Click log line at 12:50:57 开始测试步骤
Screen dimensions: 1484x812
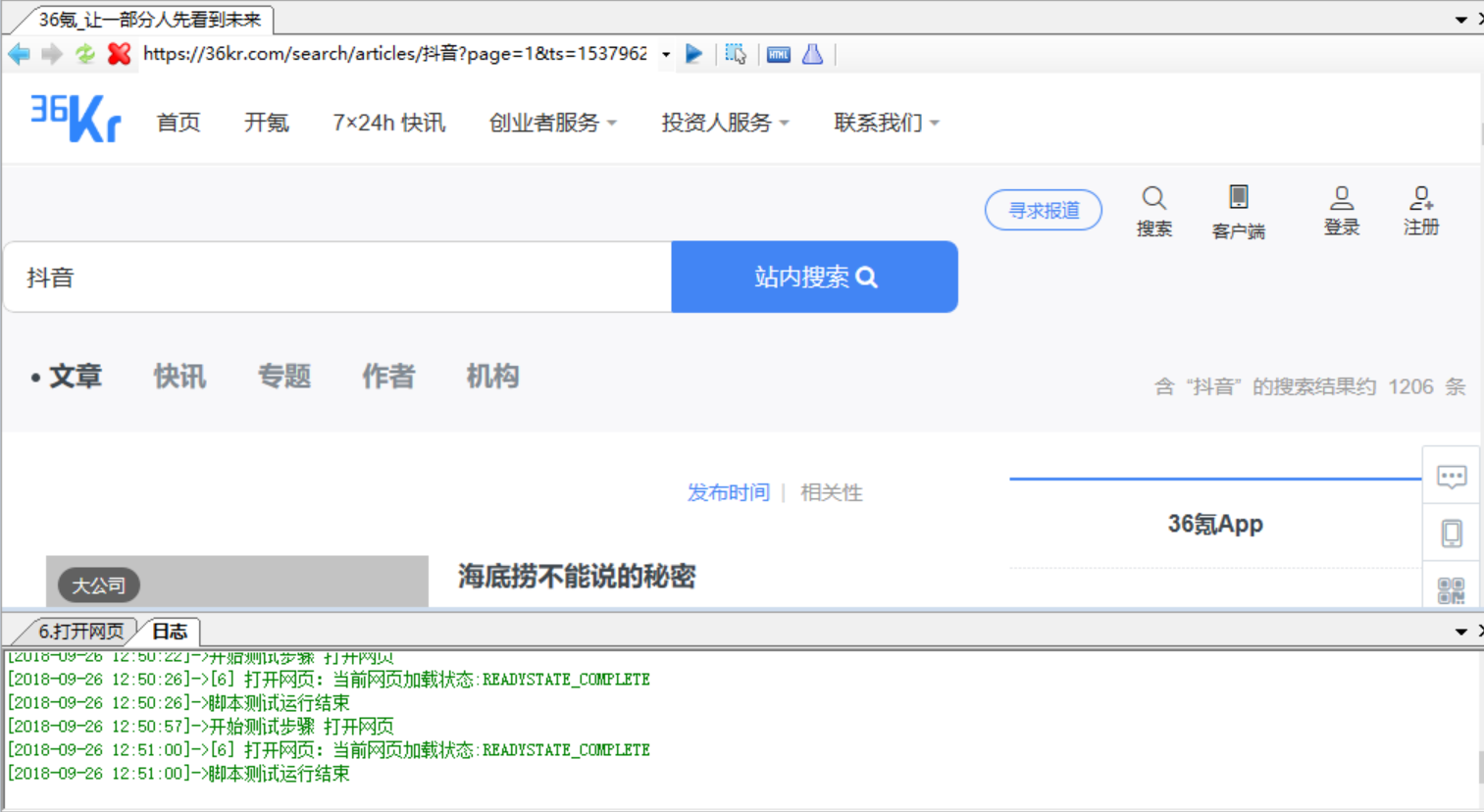tap(201, 727)
